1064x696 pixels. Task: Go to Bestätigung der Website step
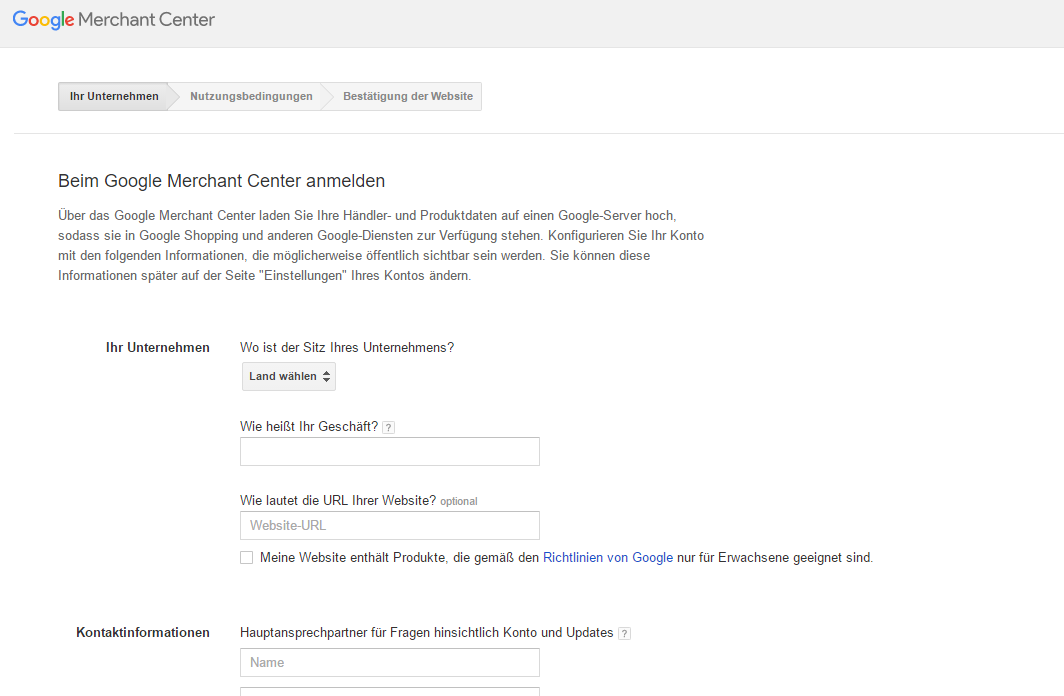(x=408, y=96)
